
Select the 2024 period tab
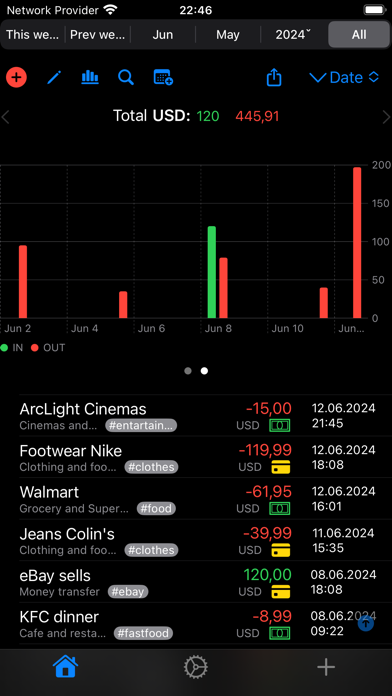coord(293,35)
